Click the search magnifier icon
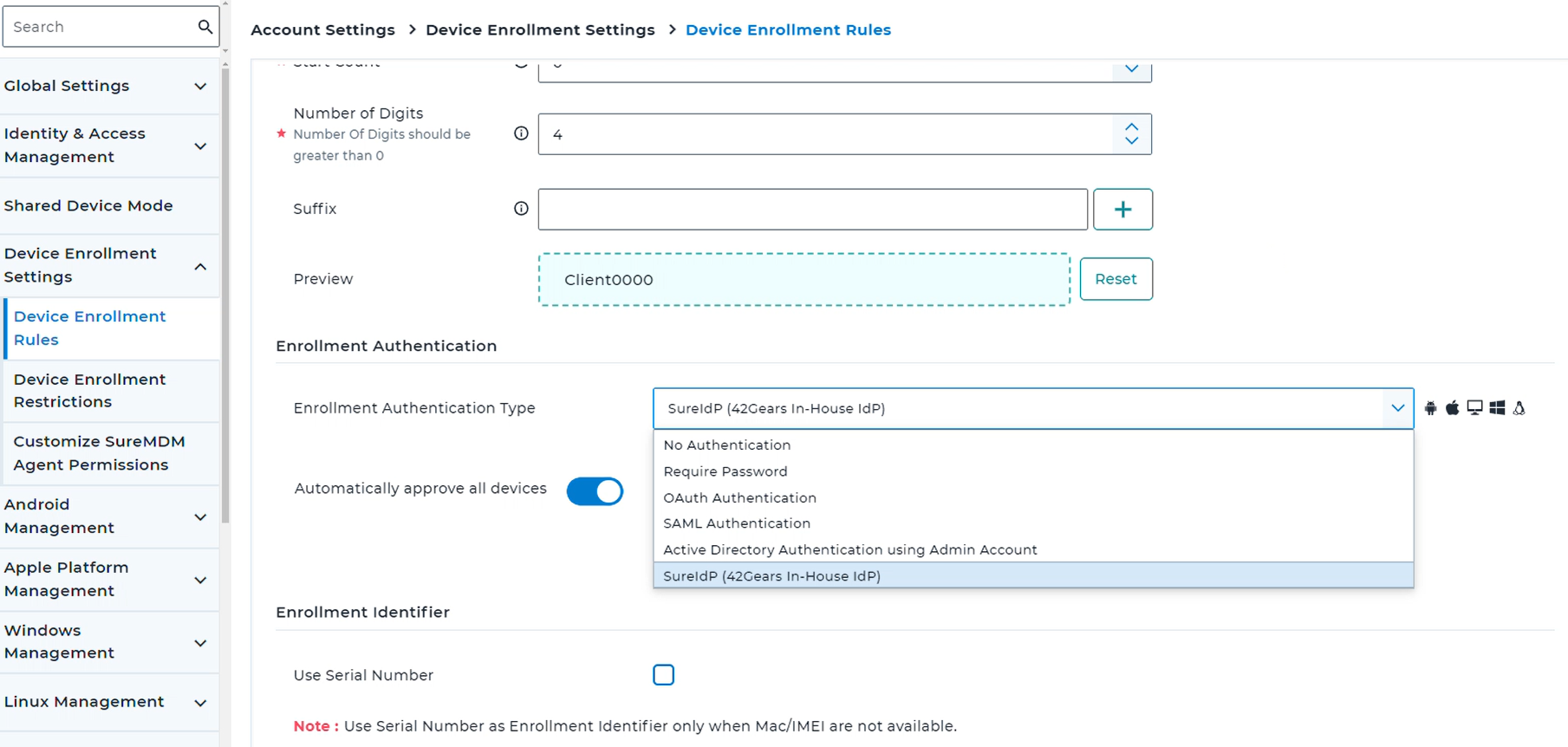The image size is (1568, 747). point(205,27)
